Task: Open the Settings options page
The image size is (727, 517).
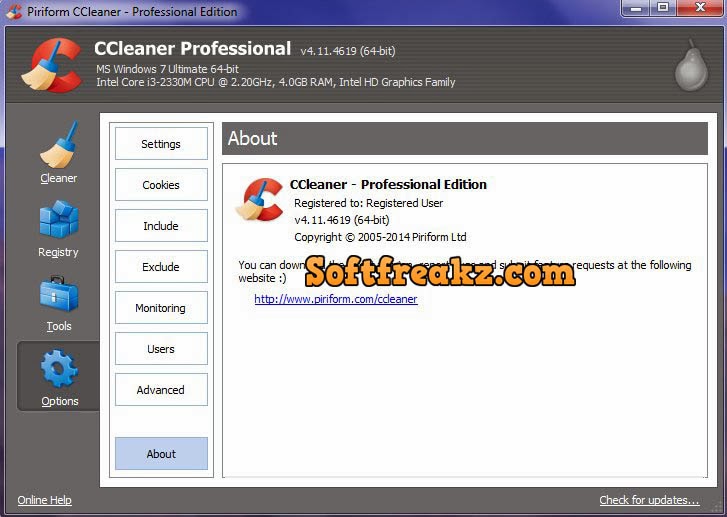Action: click(x=161, y=144)
